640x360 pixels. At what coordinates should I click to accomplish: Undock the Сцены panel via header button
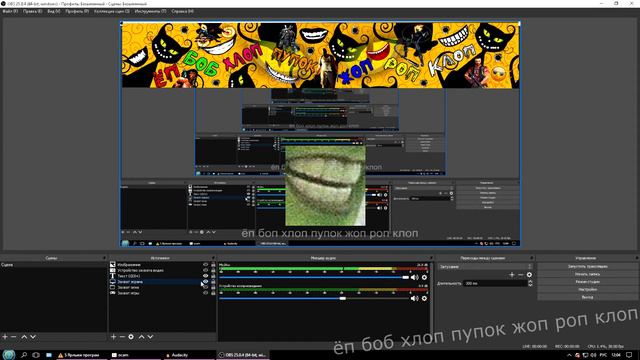[104, 258]
